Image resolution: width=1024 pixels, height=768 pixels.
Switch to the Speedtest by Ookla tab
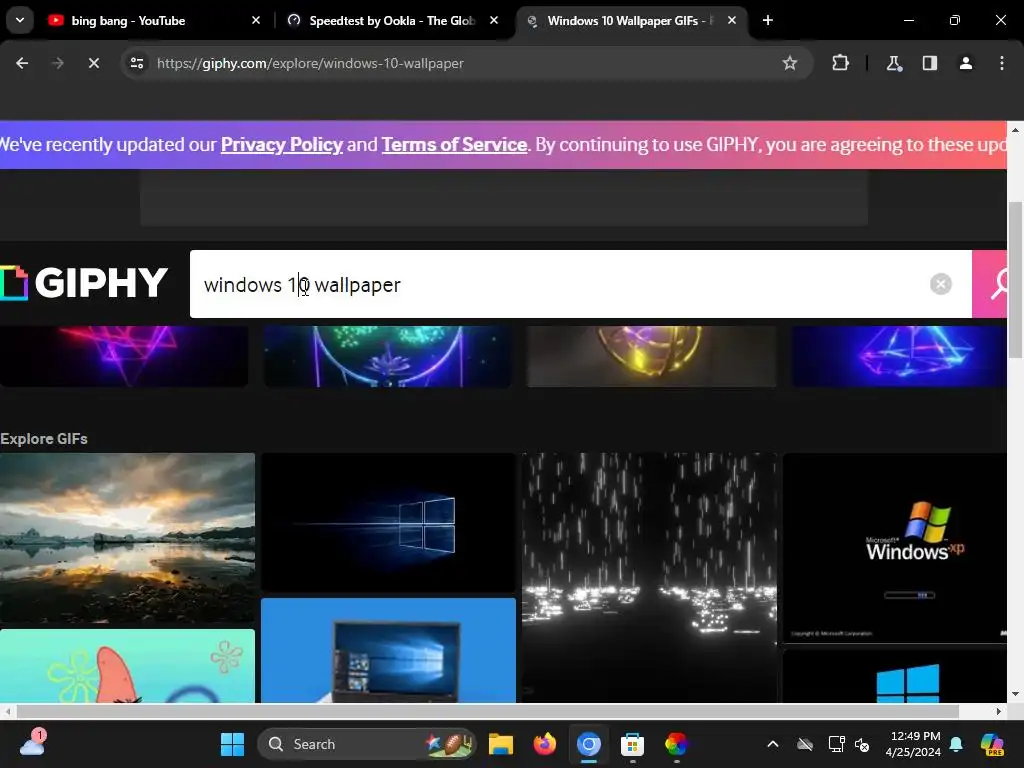coord(393,20)
